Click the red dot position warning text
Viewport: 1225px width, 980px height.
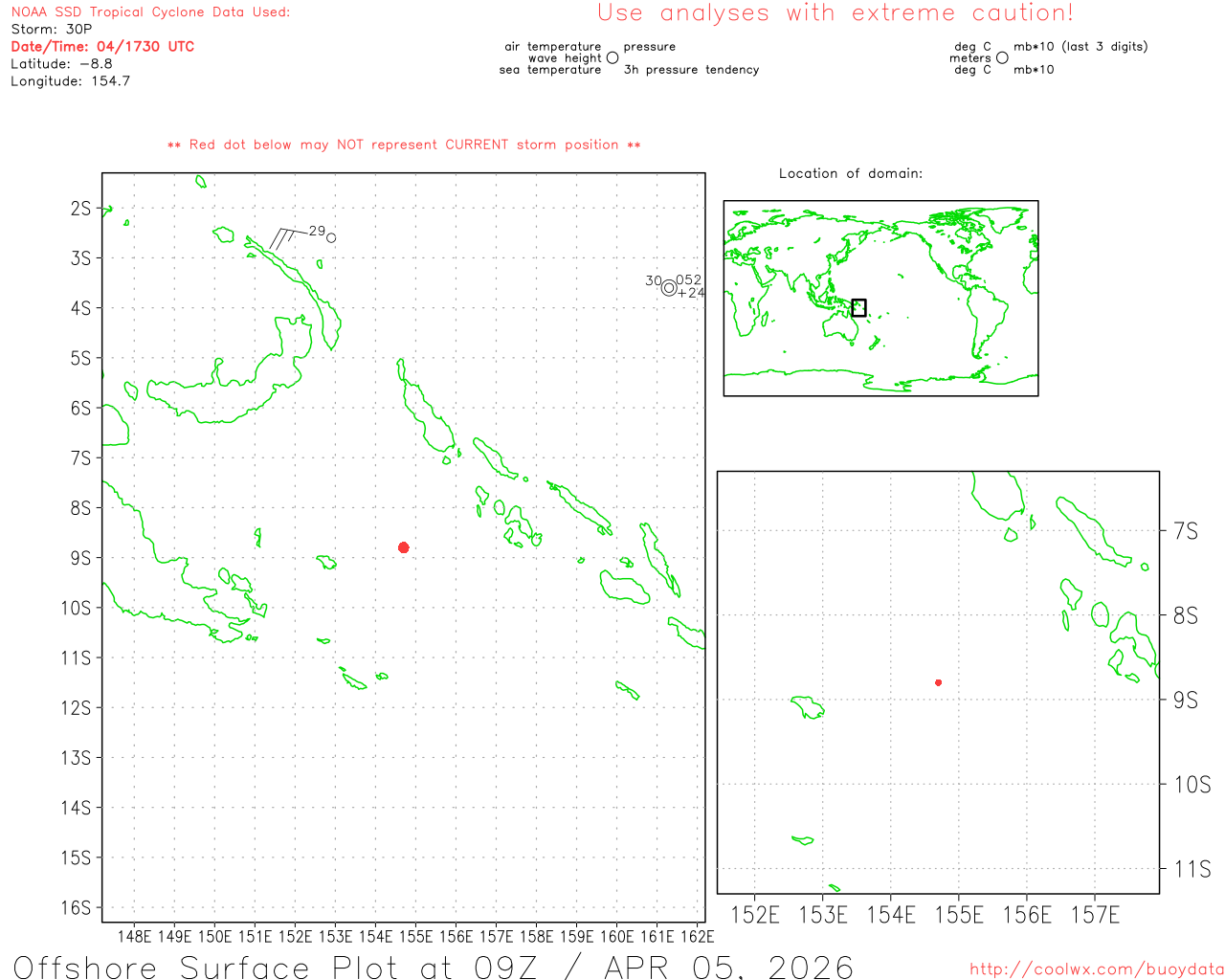coord(404,145)
